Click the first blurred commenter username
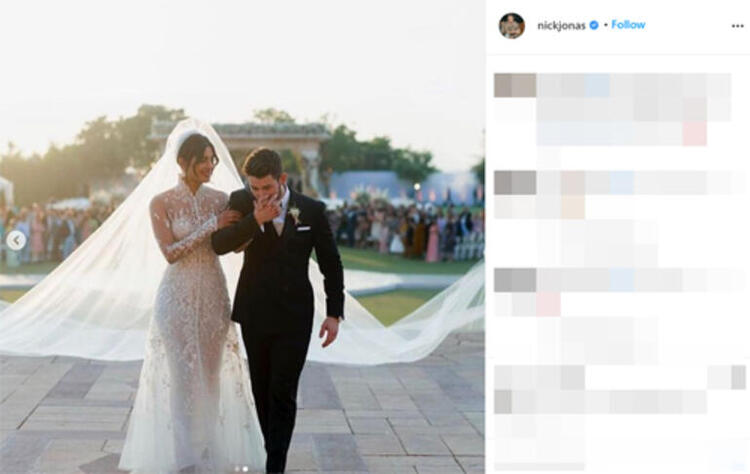The height and width of the screenshot is (474, 750). tap(515, 85)
